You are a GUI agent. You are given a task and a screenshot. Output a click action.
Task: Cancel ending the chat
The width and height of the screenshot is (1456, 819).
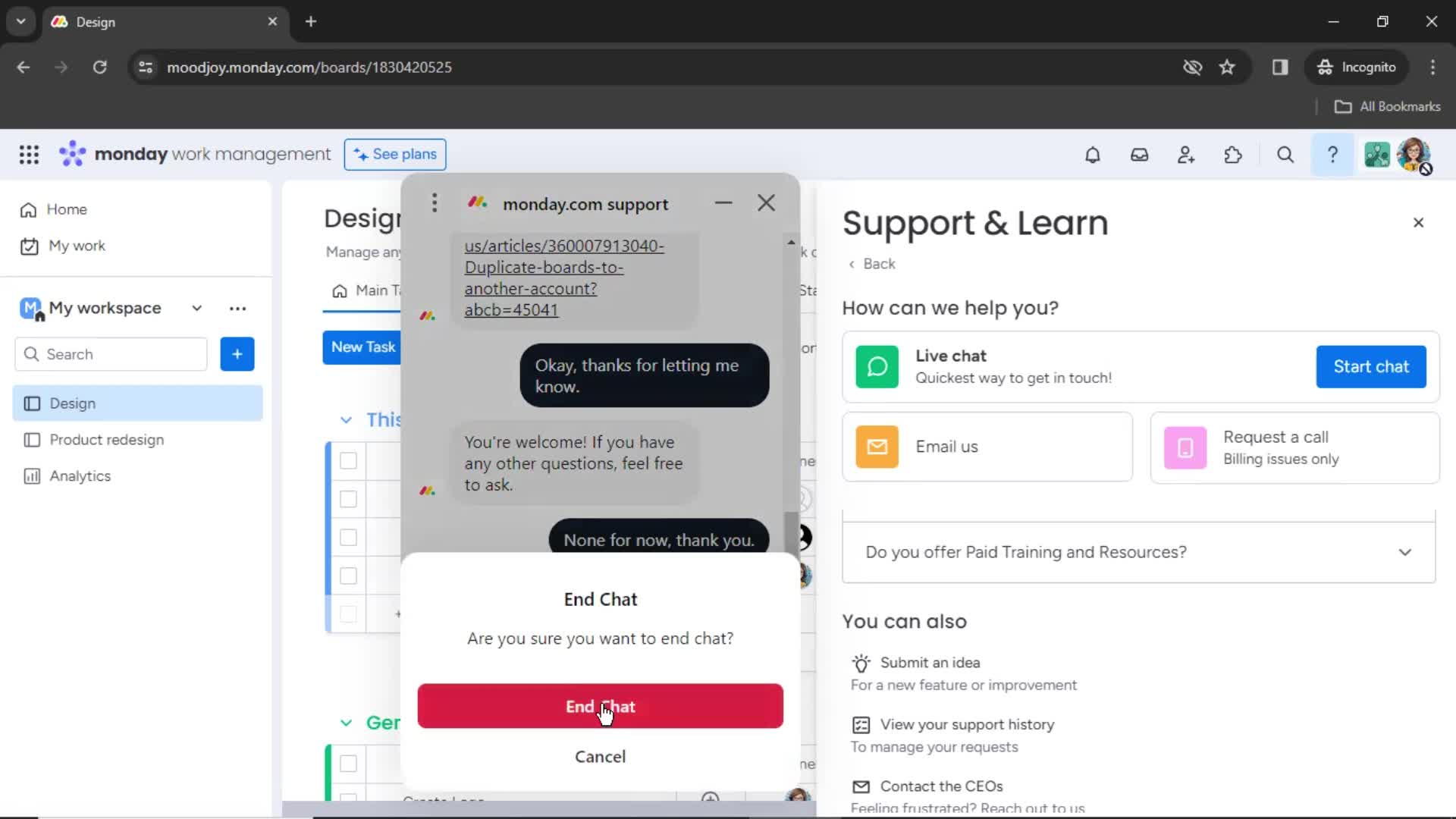click(600, 757)
